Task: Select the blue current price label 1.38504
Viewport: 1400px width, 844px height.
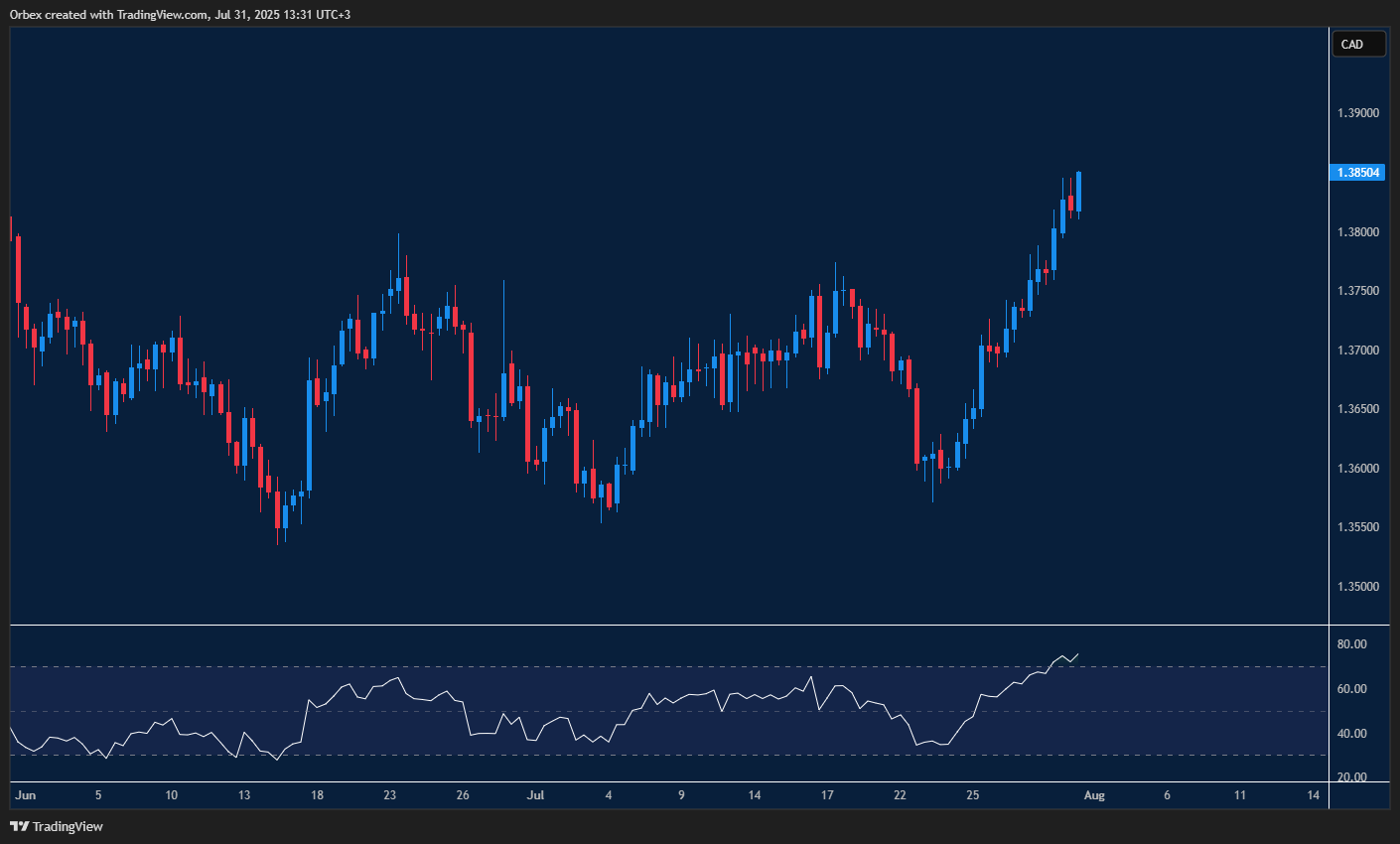Action: point(1357,172)
